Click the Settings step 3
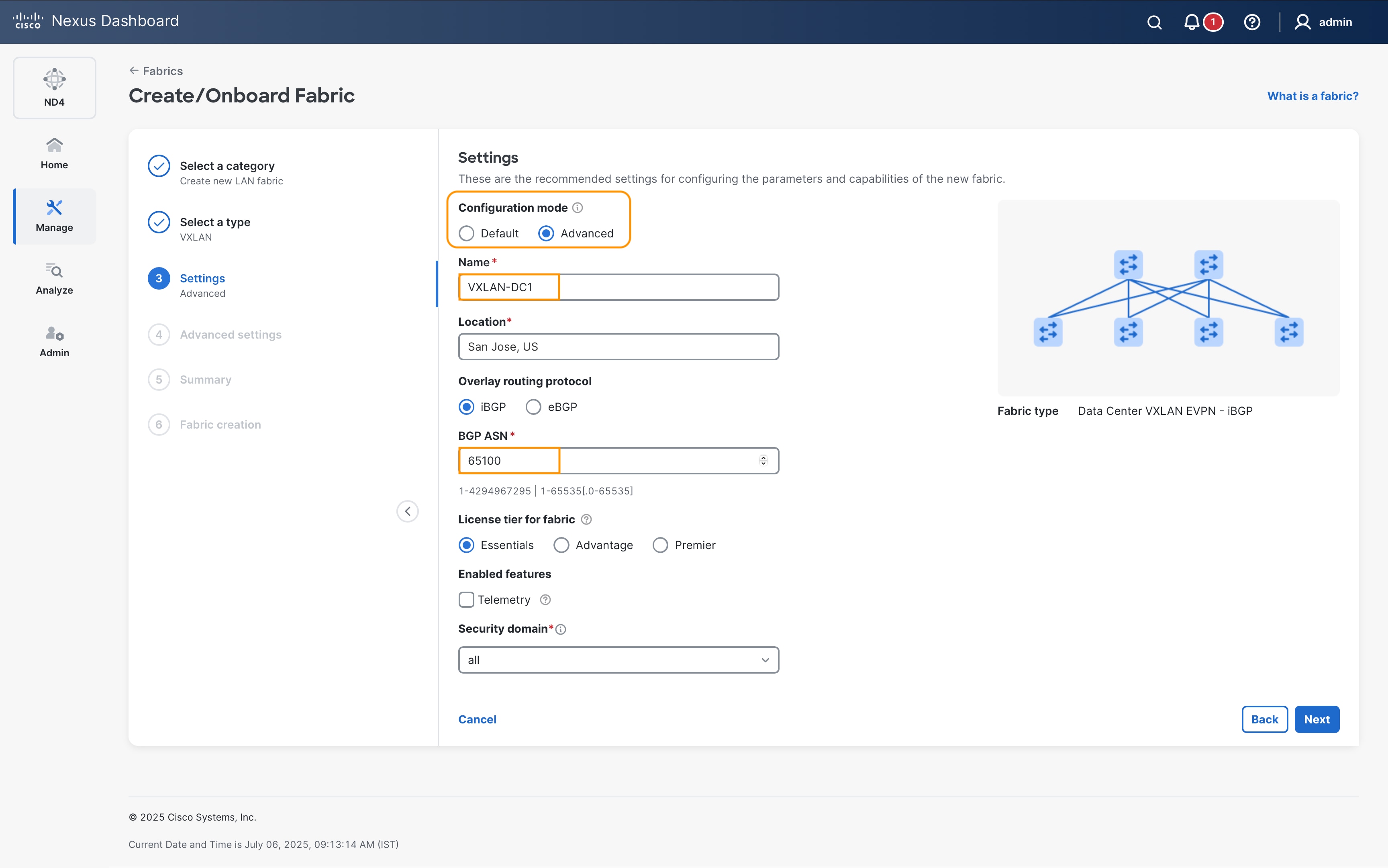1388x868 pixels. (187, 285)
